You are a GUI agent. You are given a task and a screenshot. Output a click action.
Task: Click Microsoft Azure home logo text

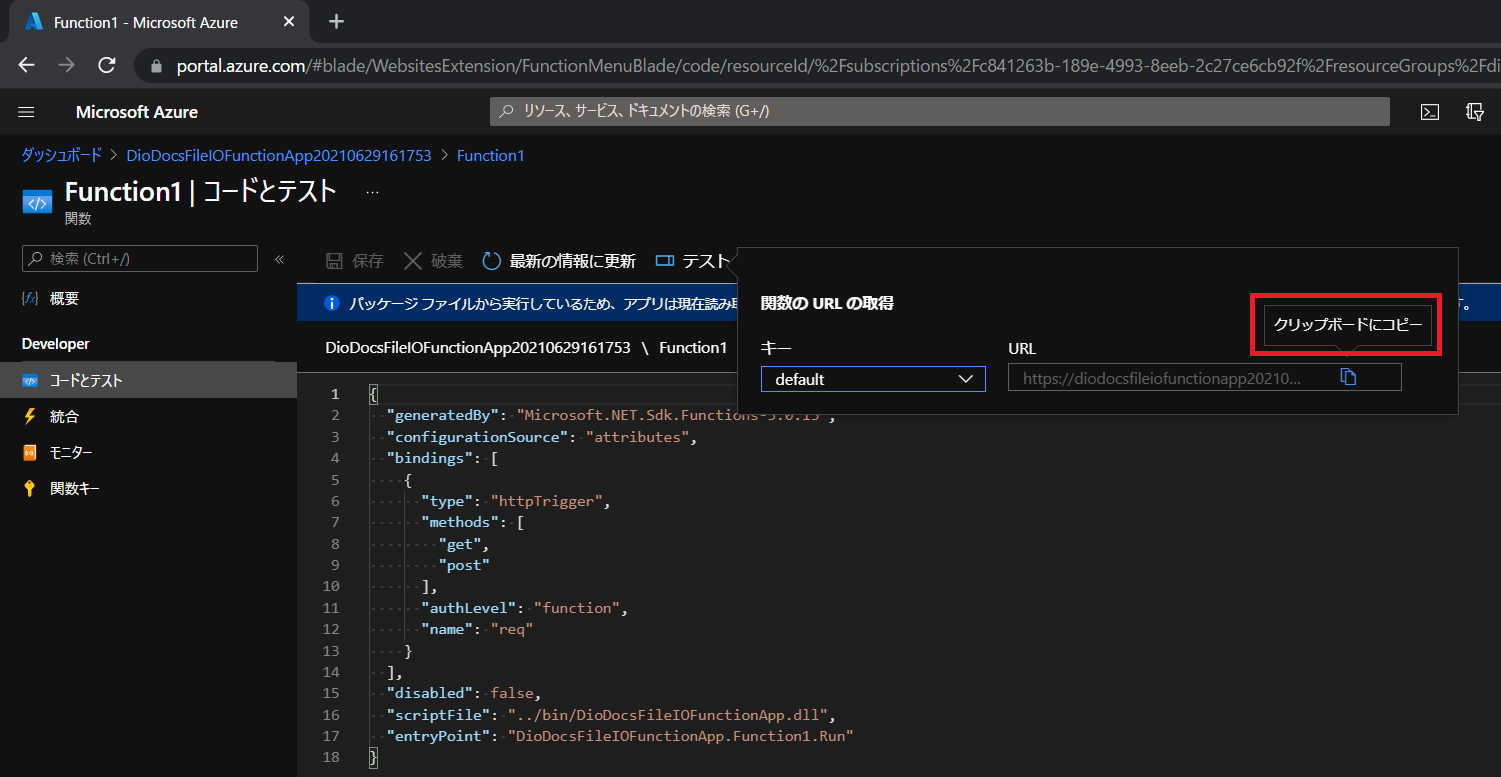(137, 112)
